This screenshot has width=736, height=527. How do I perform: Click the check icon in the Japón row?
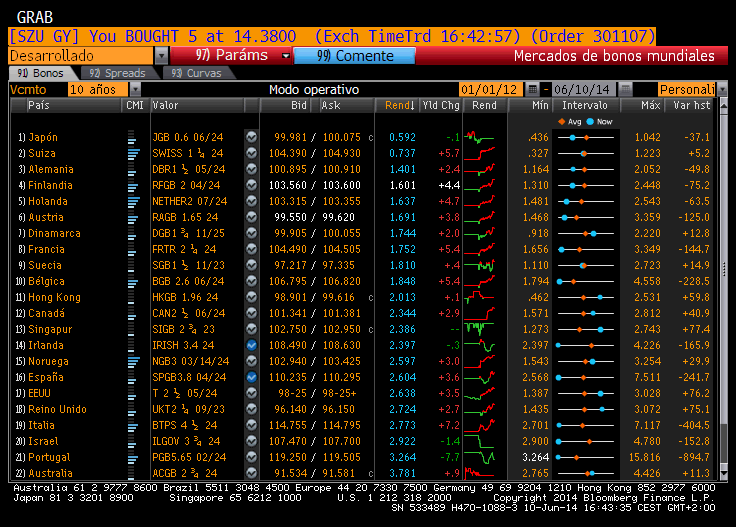[252, 137]
